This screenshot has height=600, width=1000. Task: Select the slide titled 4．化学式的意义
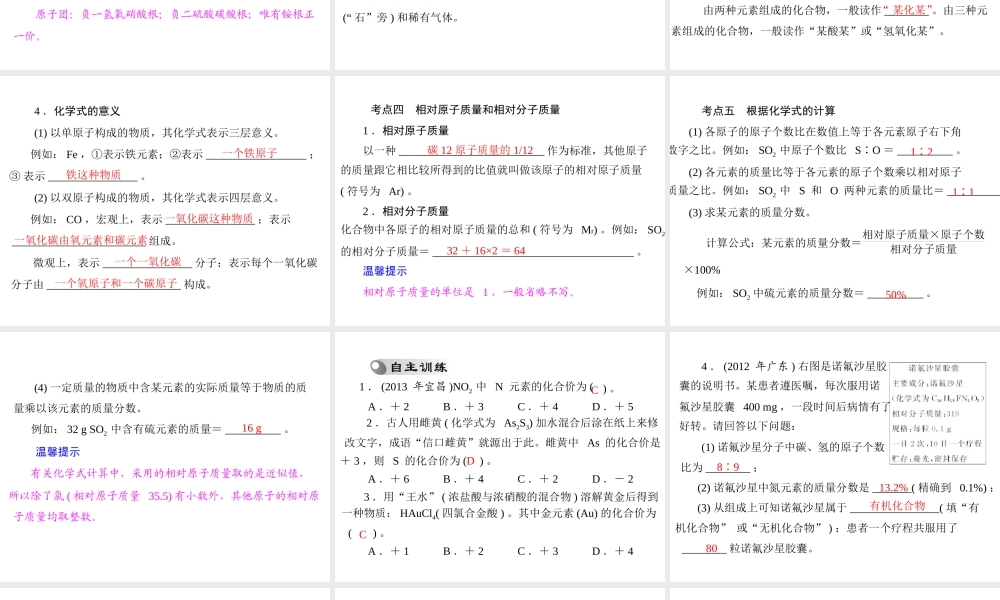click(165, 201)
